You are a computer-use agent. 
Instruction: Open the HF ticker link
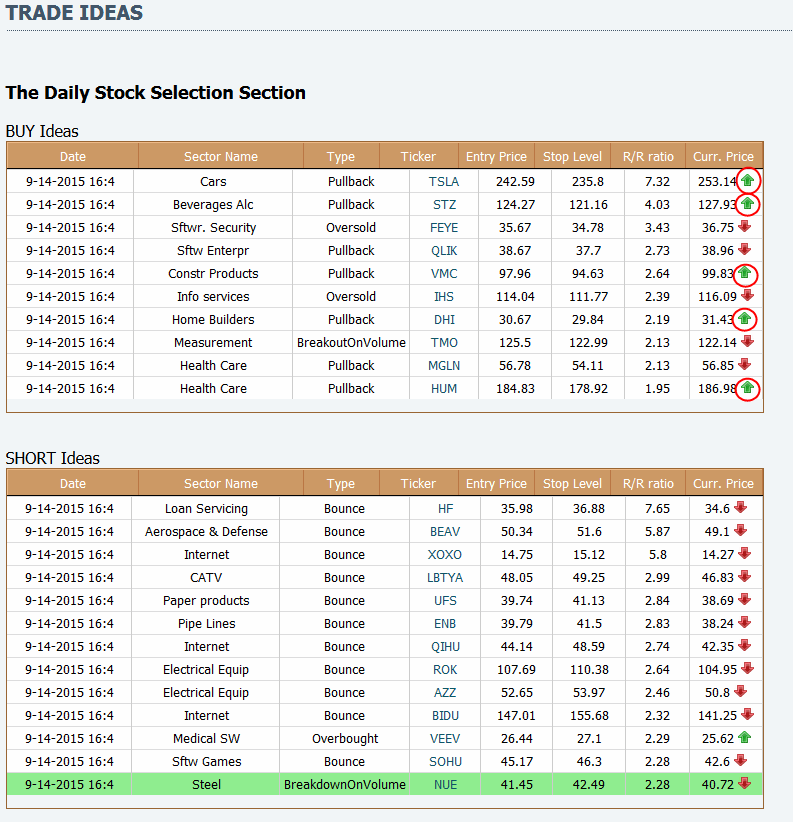[446, 509]
